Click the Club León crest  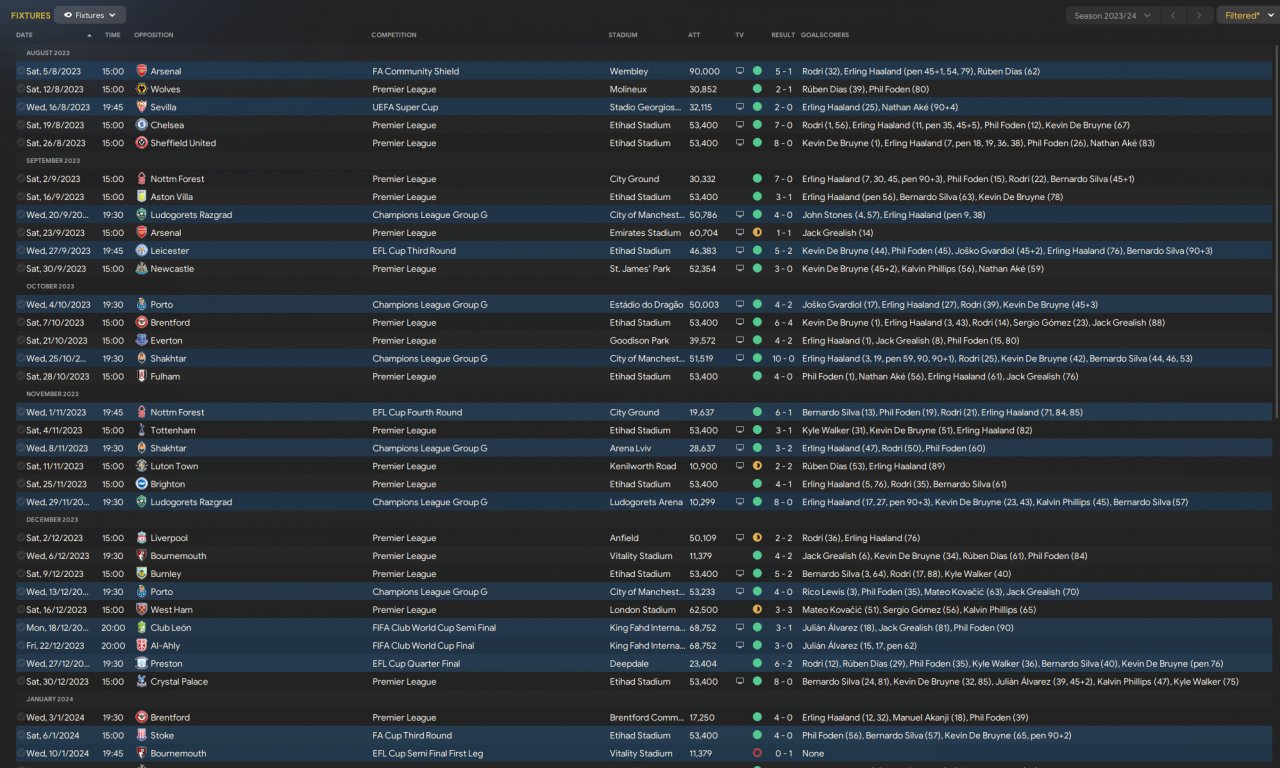141,628
